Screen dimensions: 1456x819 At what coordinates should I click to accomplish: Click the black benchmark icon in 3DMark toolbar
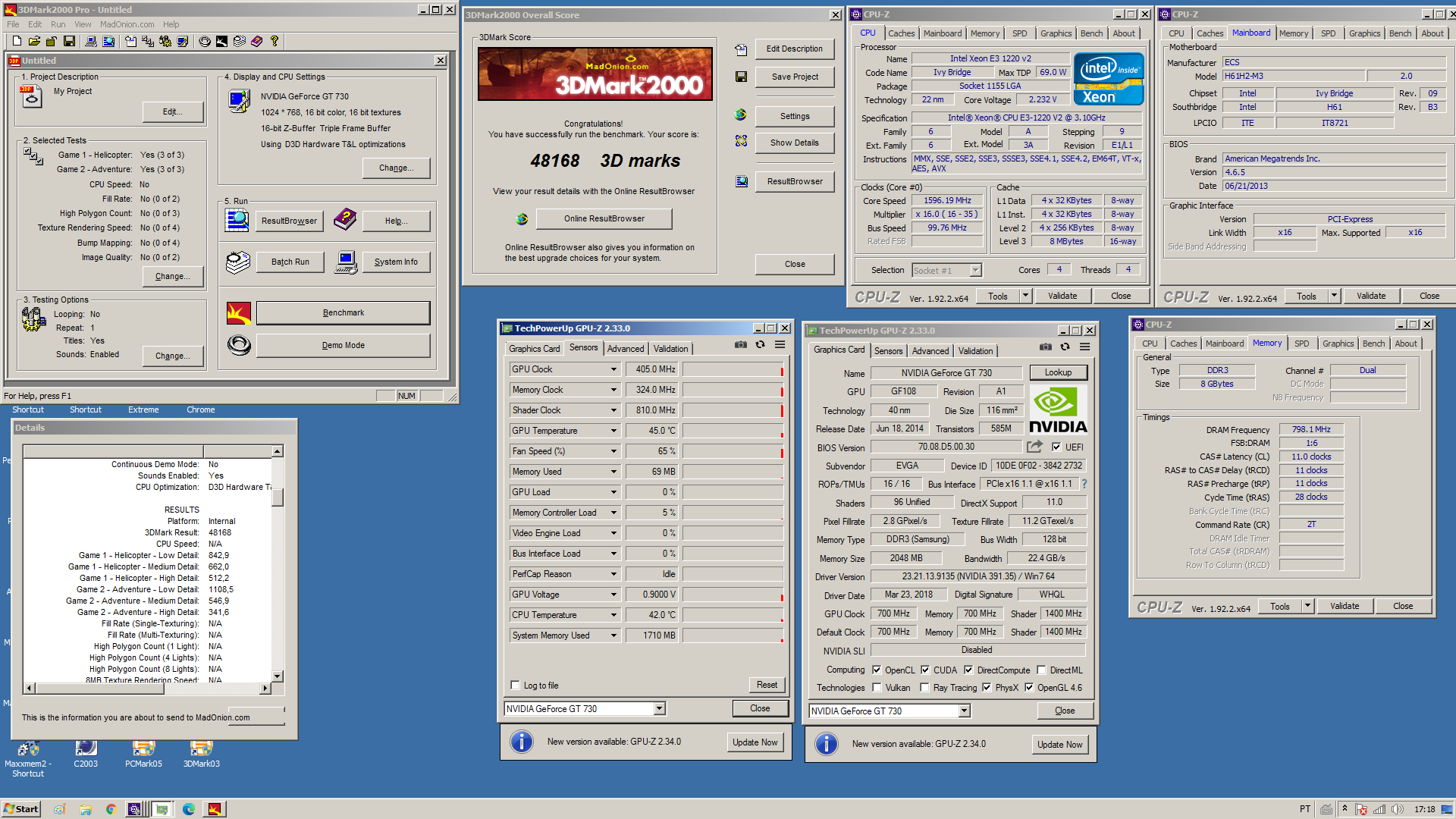pos(221,42)
